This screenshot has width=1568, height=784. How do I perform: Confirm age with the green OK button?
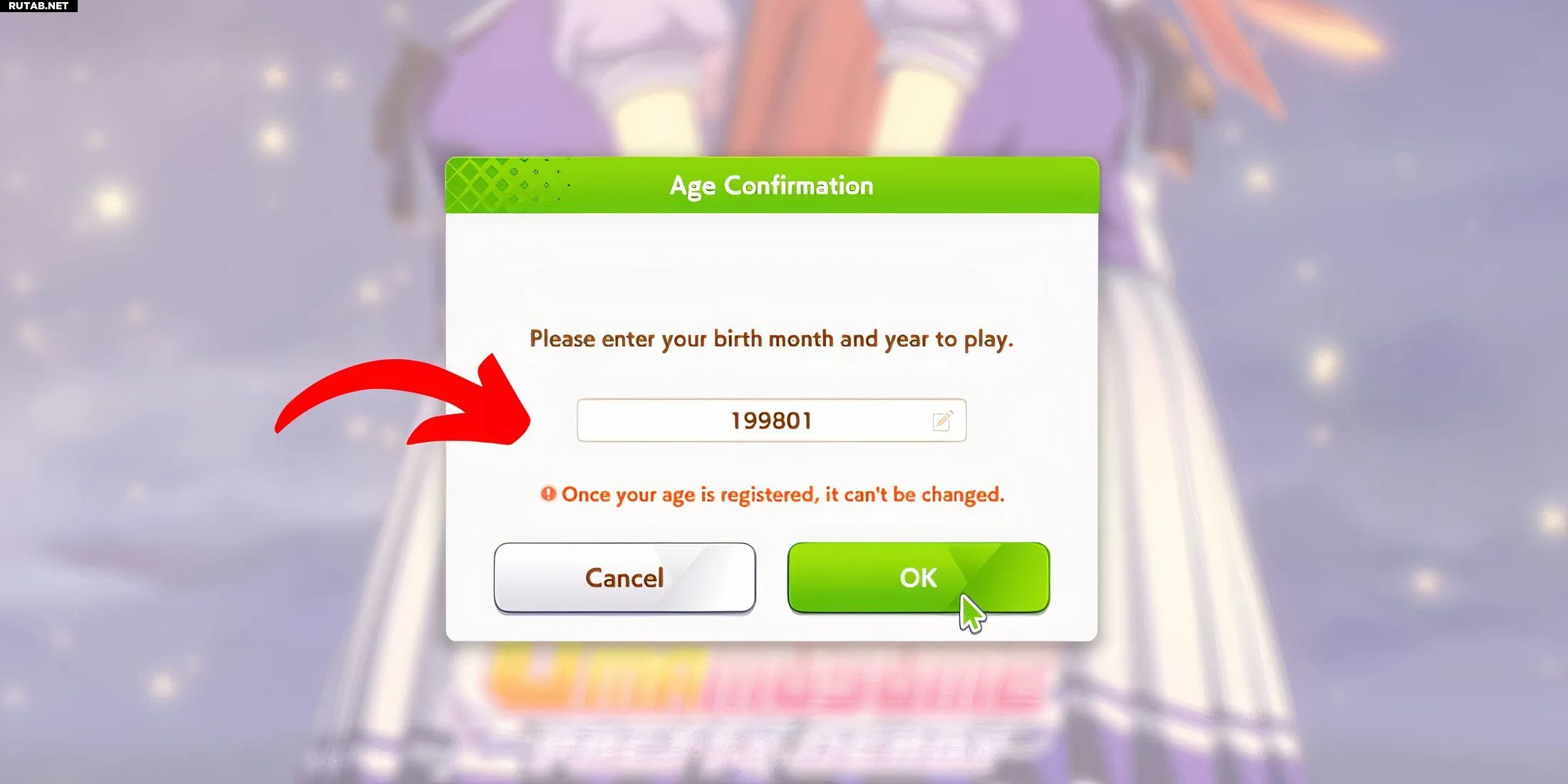918,577
